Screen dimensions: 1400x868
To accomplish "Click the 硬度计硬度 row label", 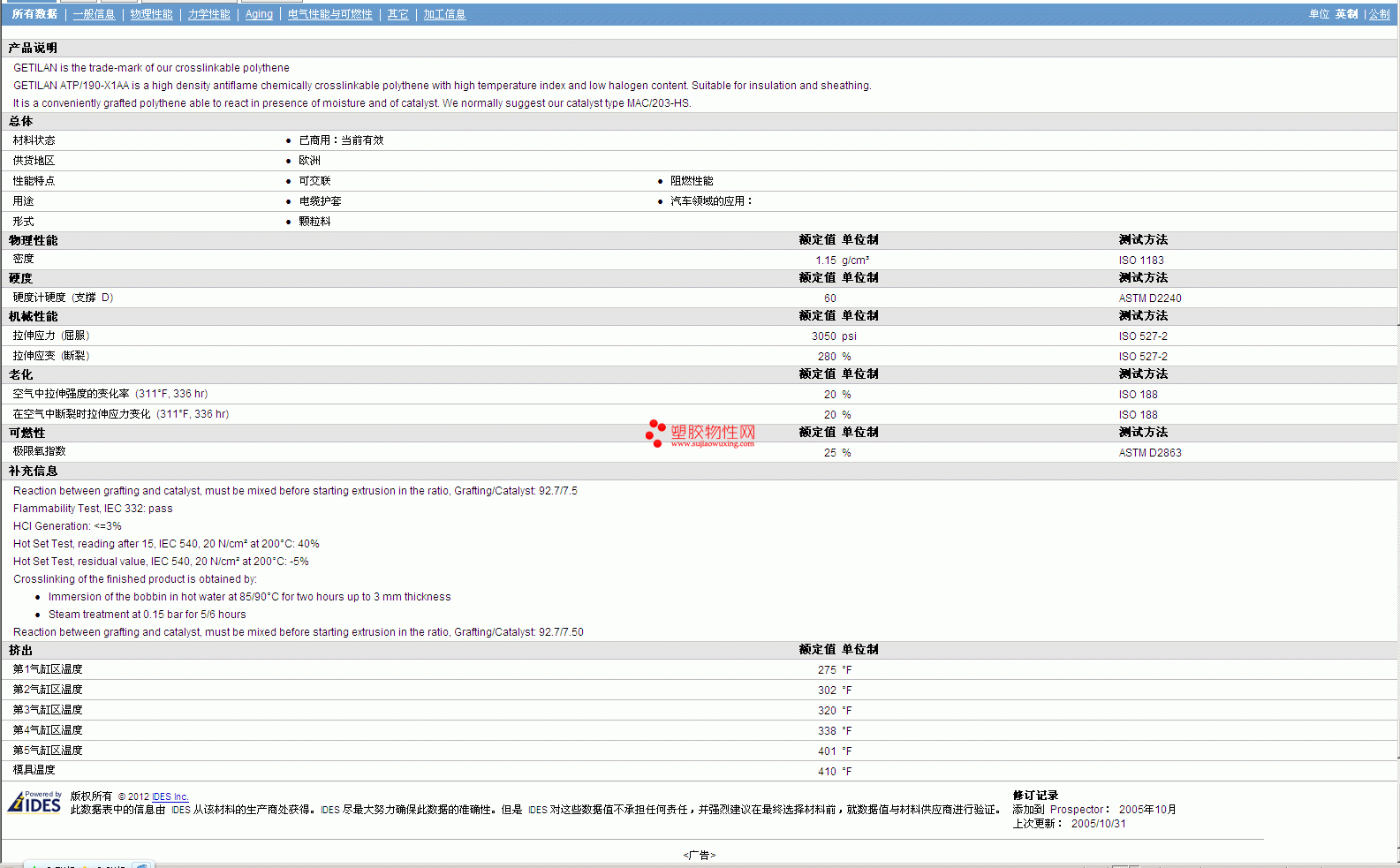I will 63,298.
